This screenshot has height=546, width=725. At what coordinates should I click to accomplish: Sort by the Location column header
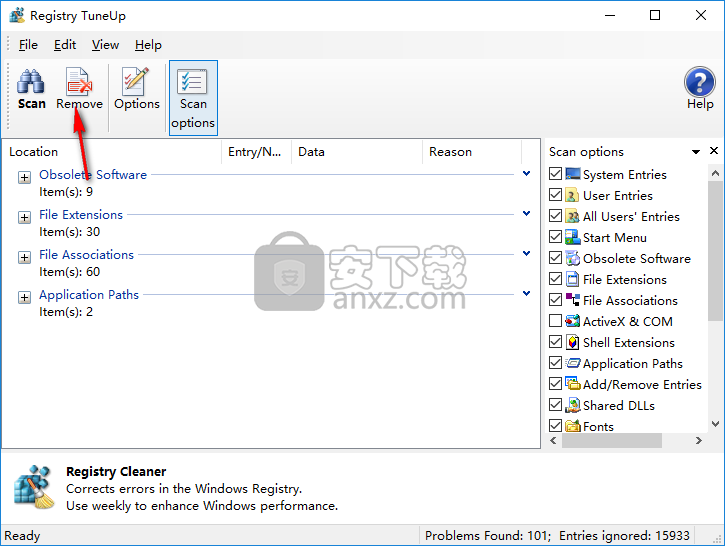(112, 152)
